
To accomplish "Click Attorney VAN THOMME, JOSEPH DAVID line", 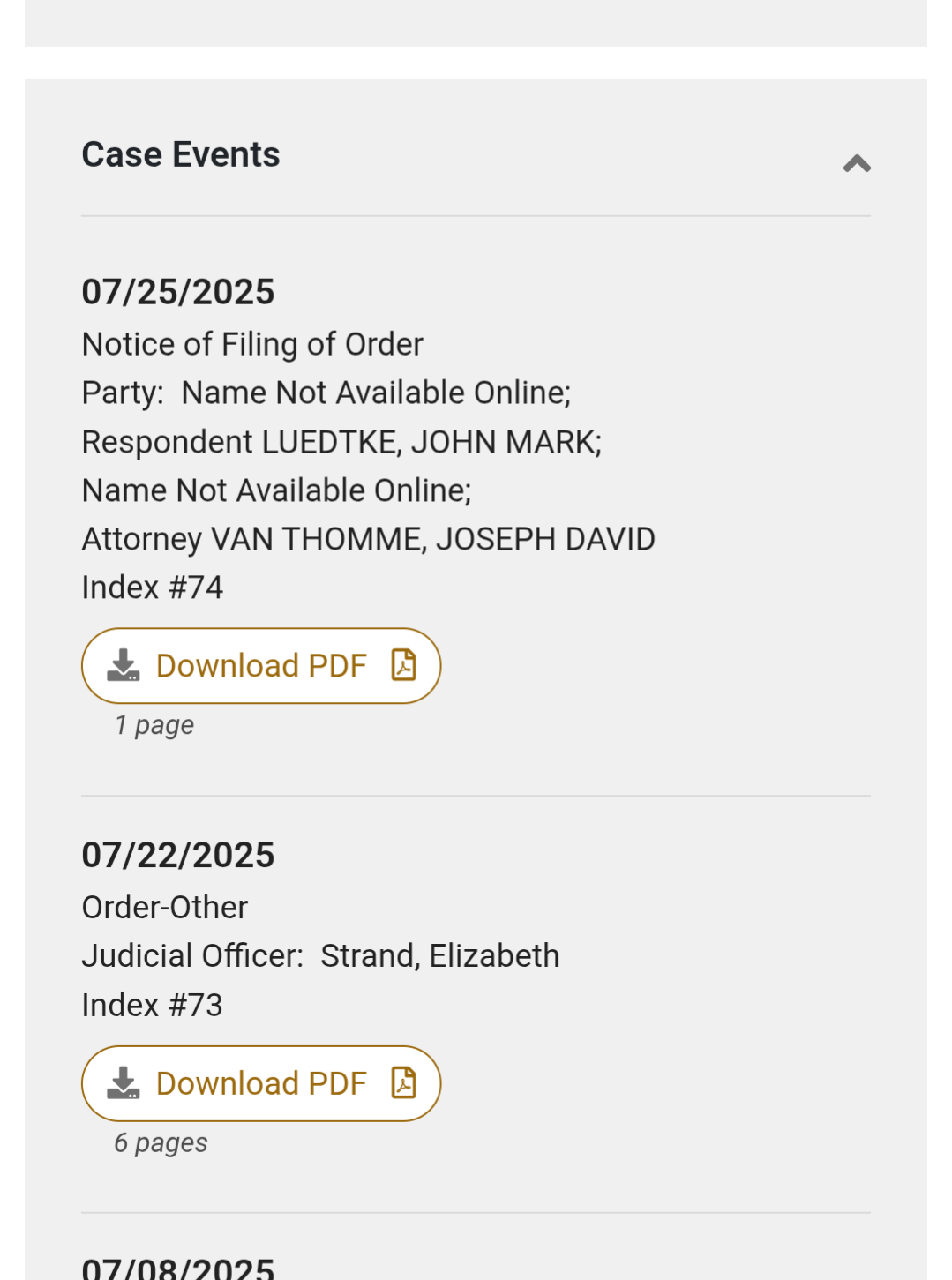I will (x=368, y=539).
